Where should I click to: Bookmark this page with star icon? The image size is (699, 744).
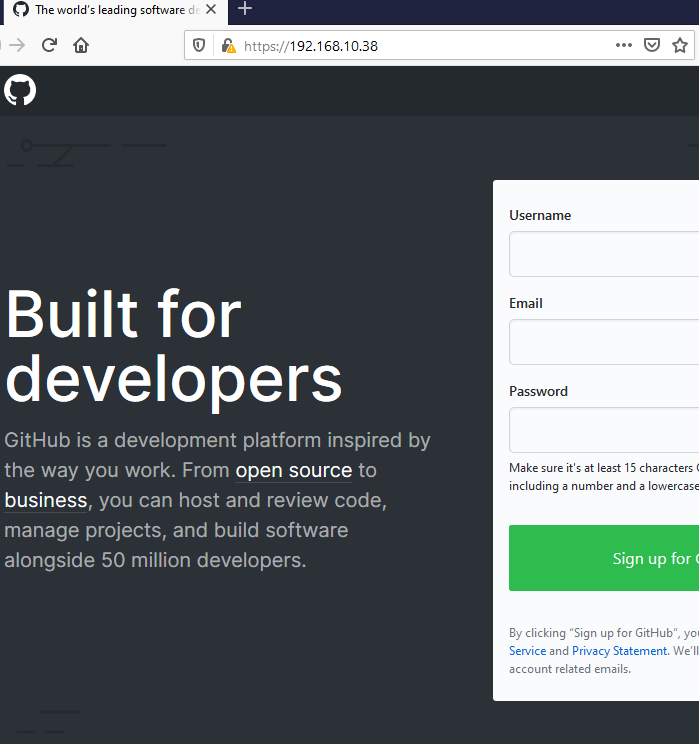pos(680,45)
